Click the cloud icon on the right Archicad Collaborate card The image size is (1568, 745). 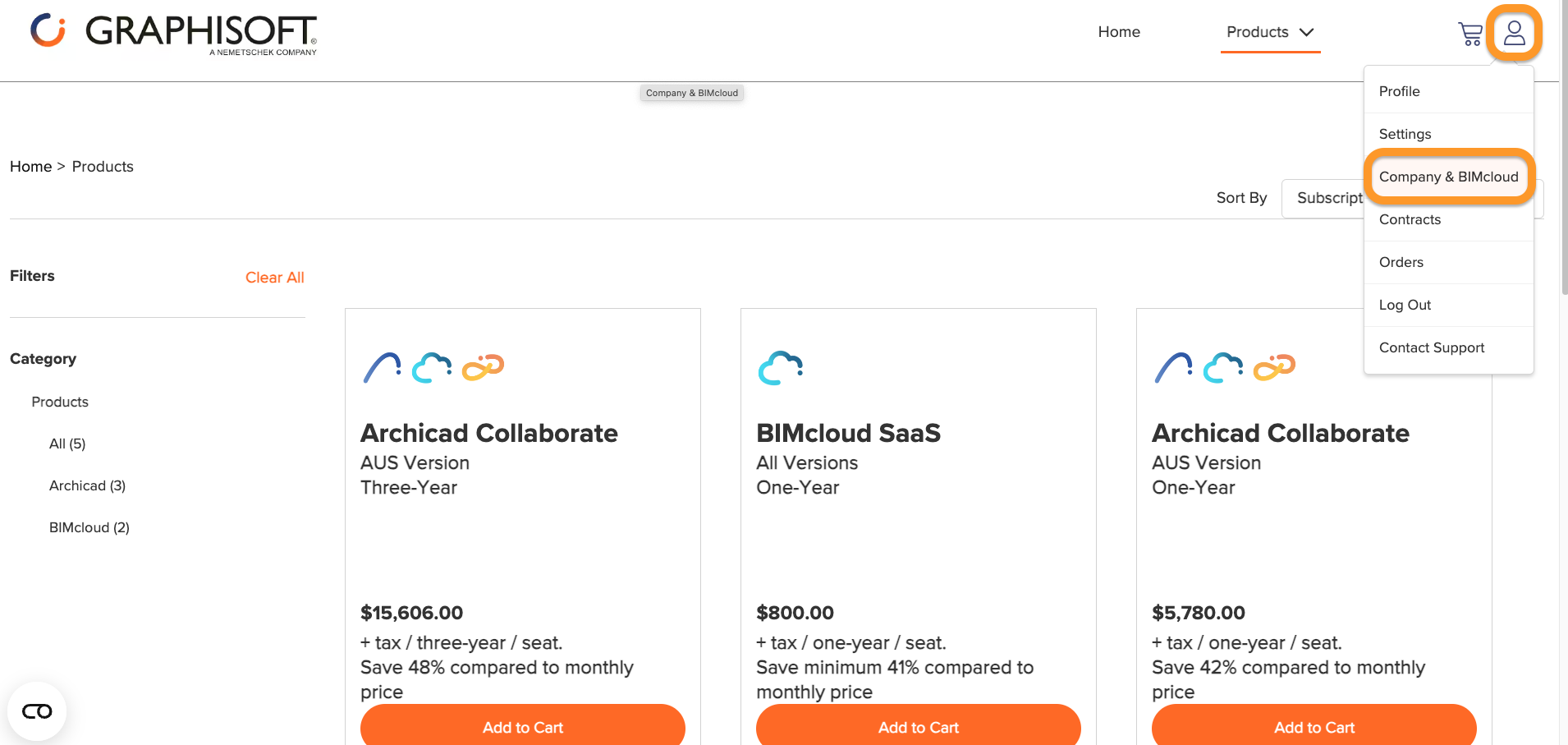[1223, 368]
